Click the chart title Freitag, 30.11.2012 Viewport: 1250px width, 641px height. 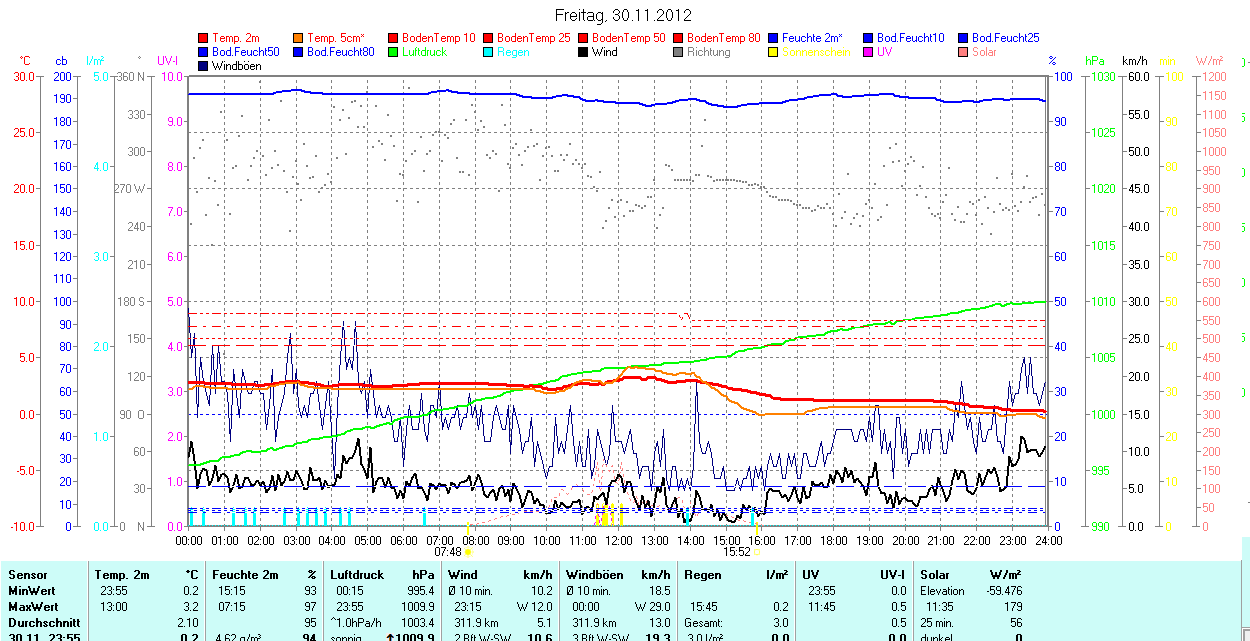point(624,15)
